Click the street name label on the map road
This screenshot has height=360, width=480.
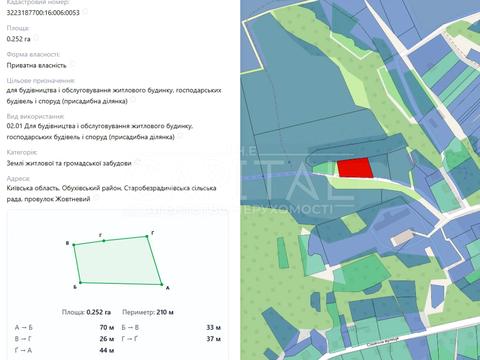pyautogui.click(x=383, y=341)
